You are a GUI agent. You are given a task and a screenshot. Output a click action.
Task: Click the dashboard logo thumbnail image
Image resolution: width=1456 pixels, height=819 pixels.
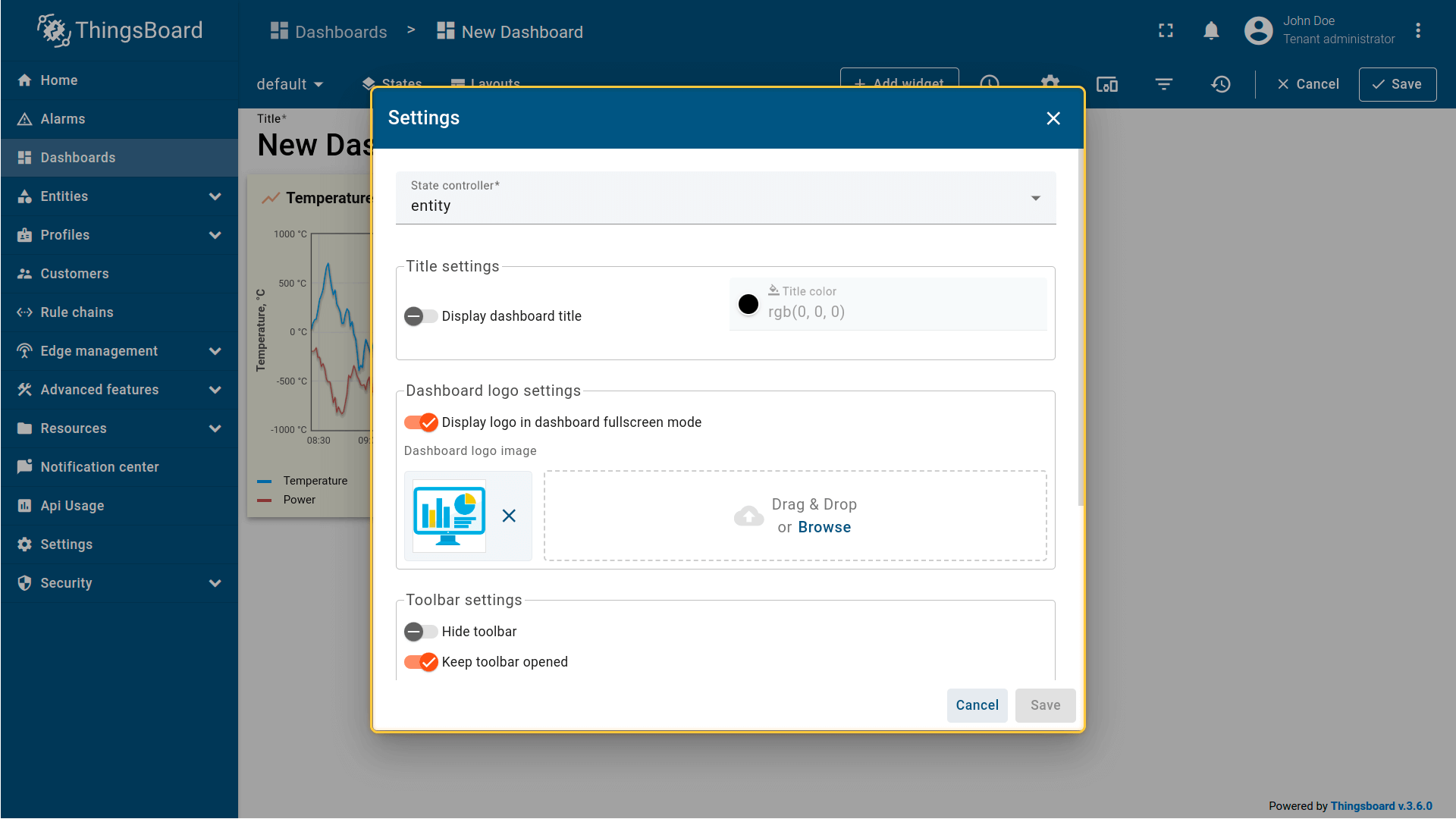click(x=449, y=516)
